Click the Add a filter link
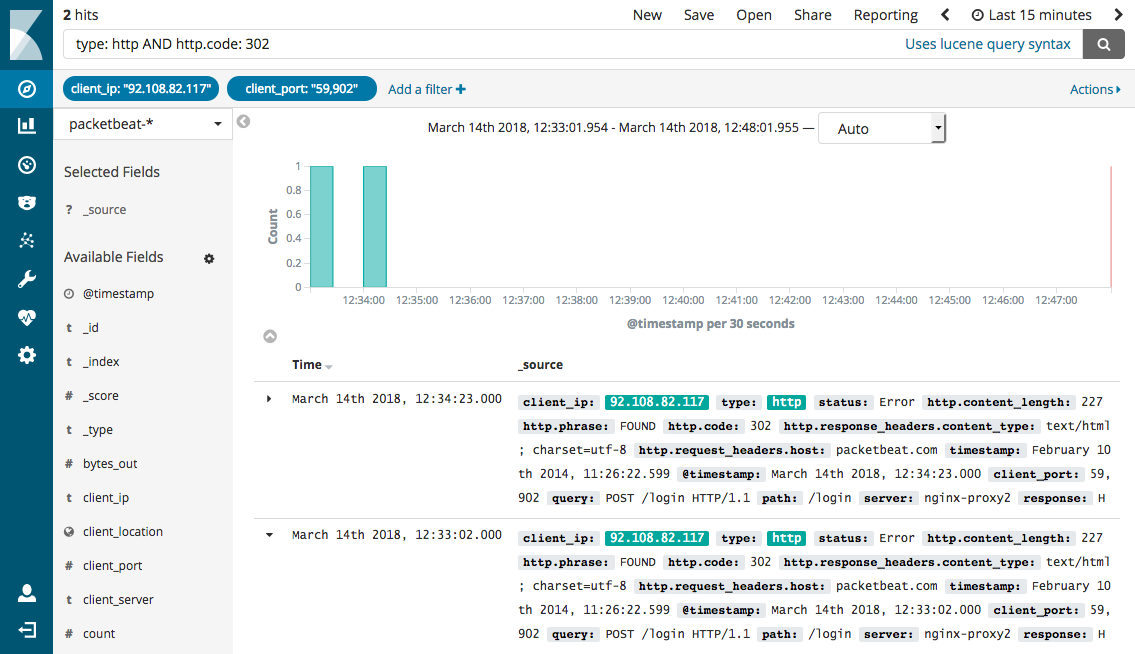 click(x=426, y=89)
